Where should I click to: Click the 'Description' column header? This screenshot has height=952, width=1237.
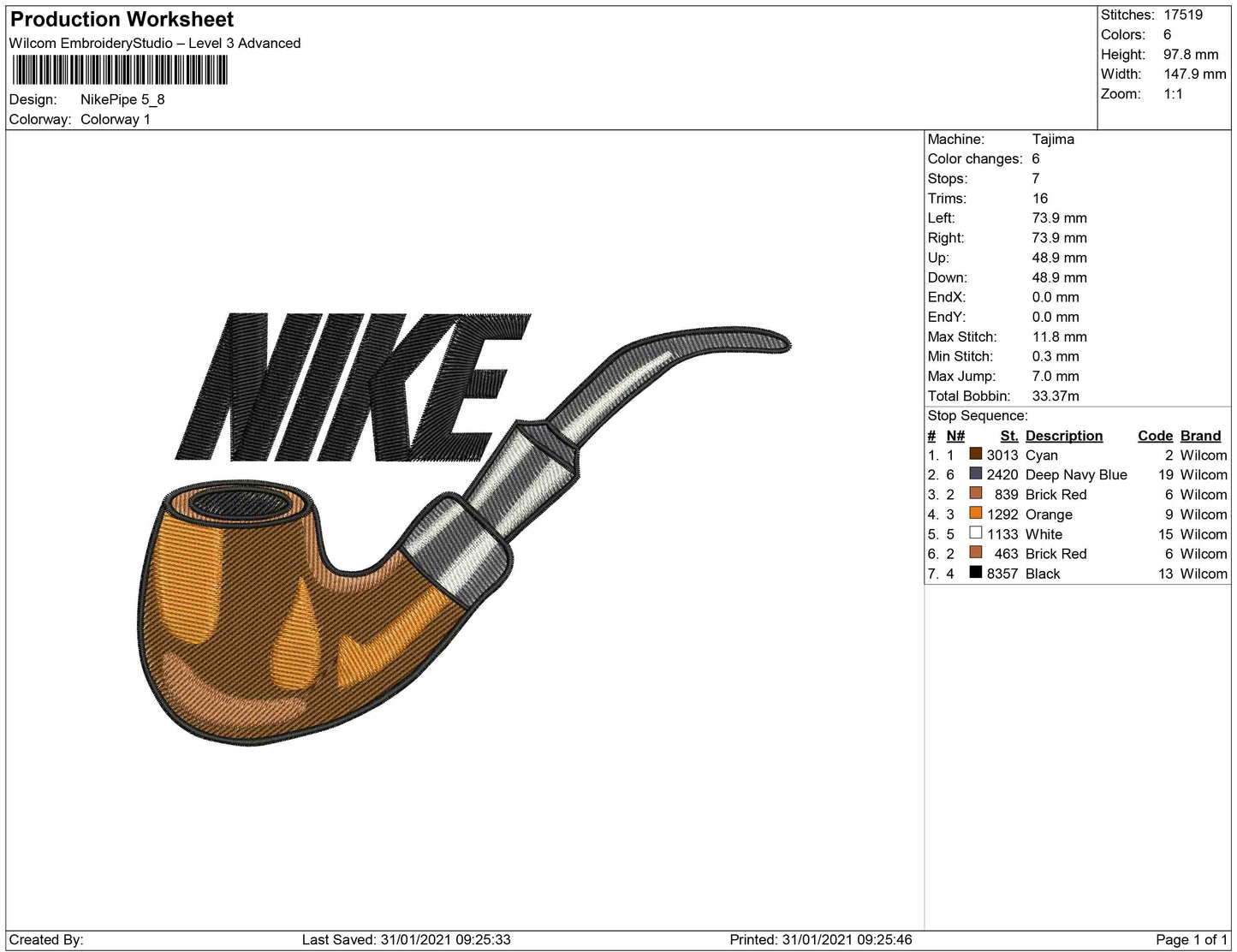(x=1064, y=436)
